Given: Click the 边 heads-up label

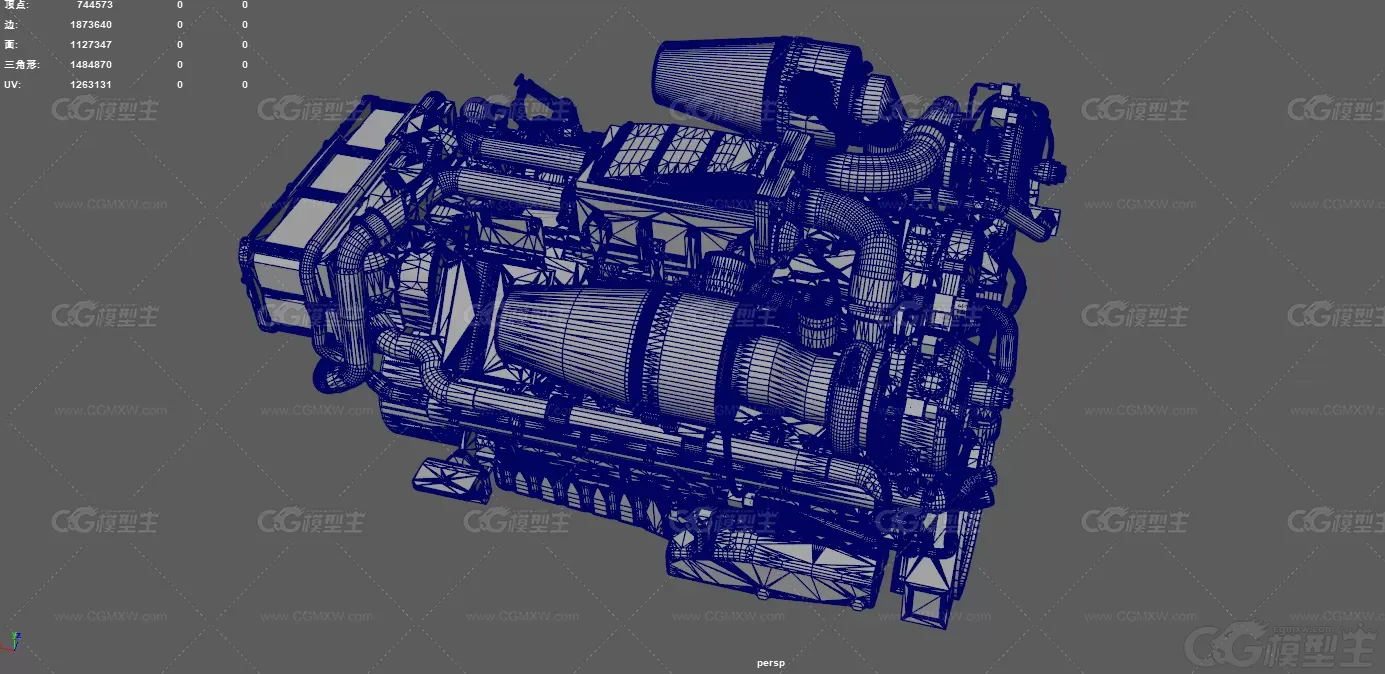Looking at the screenshot, I should [10, 24].
